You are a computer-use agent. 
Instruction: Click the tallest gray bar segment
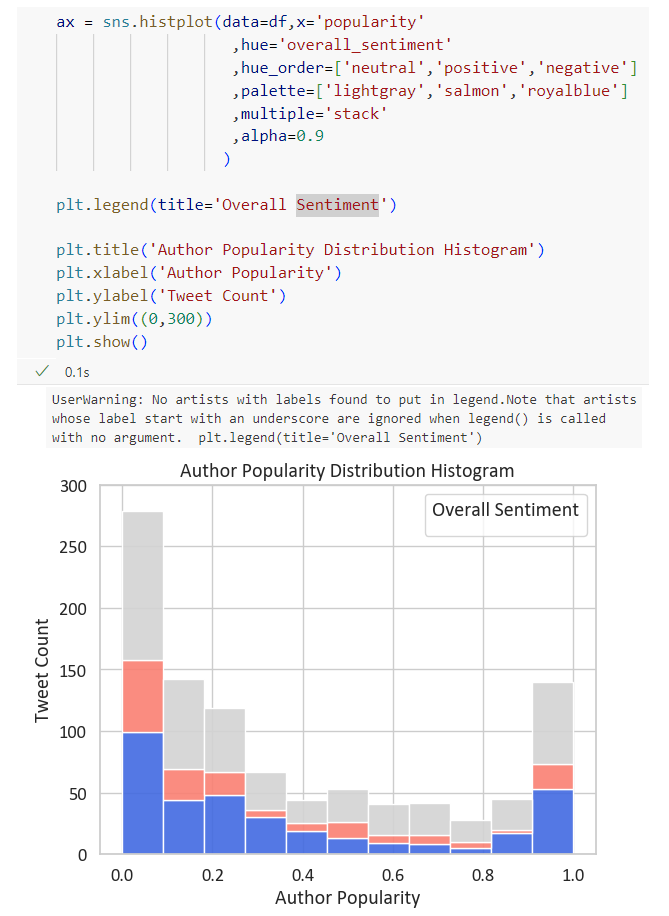coord(143,585)
